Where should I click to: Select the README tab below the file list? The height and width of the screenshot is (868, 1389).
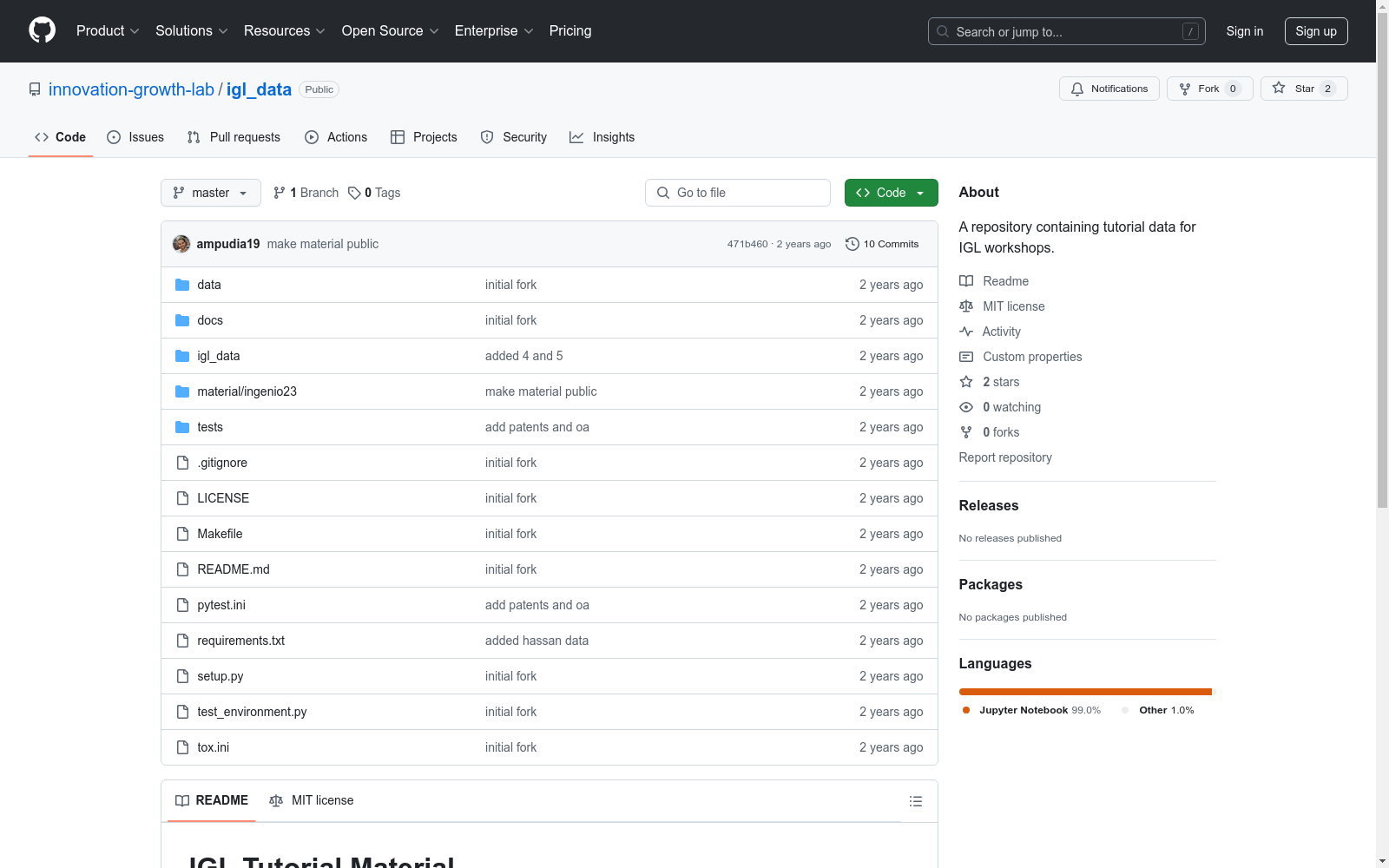pos(212,800)
